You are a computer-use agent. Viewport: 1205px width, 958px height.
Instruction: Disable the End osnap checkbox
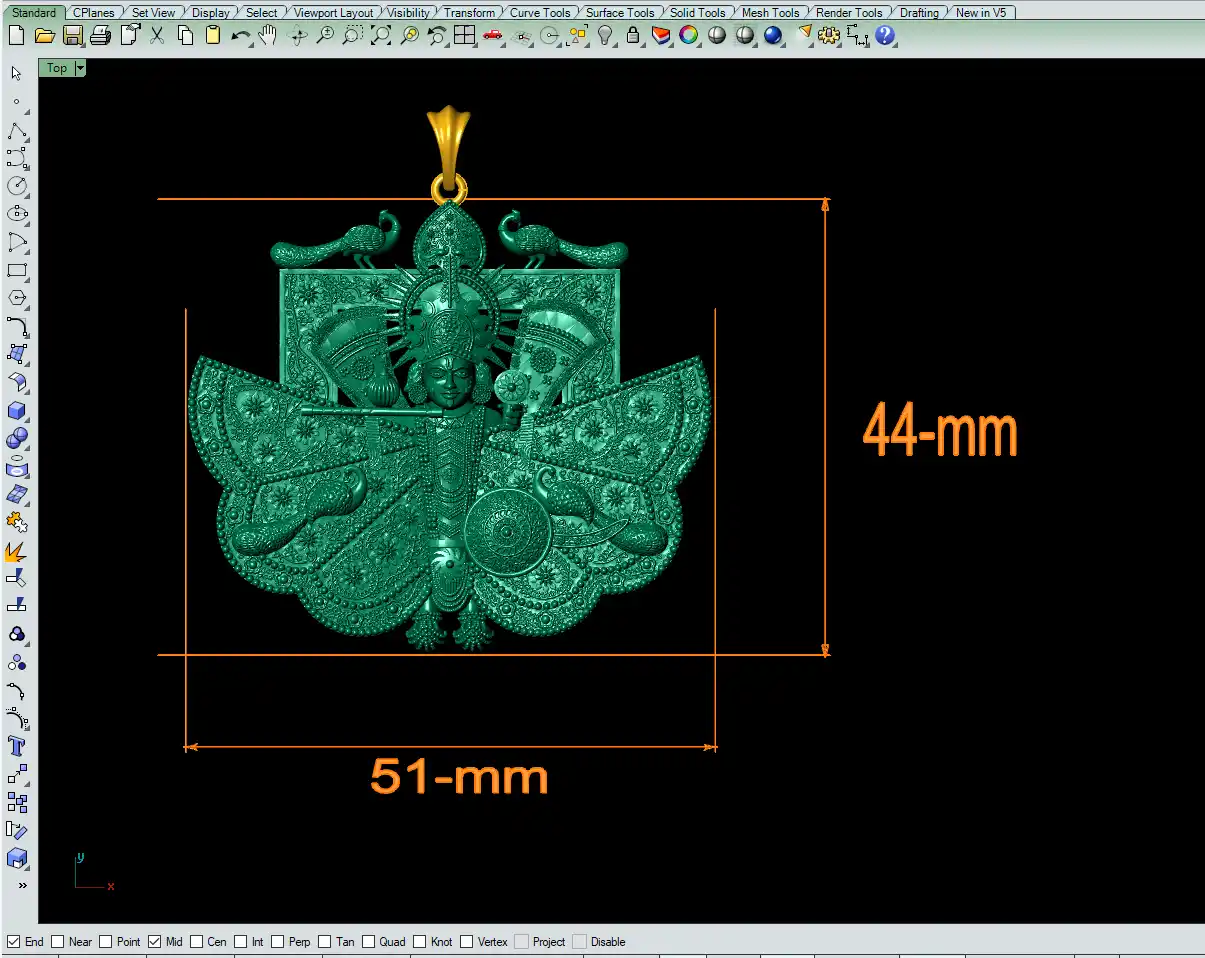14,942
